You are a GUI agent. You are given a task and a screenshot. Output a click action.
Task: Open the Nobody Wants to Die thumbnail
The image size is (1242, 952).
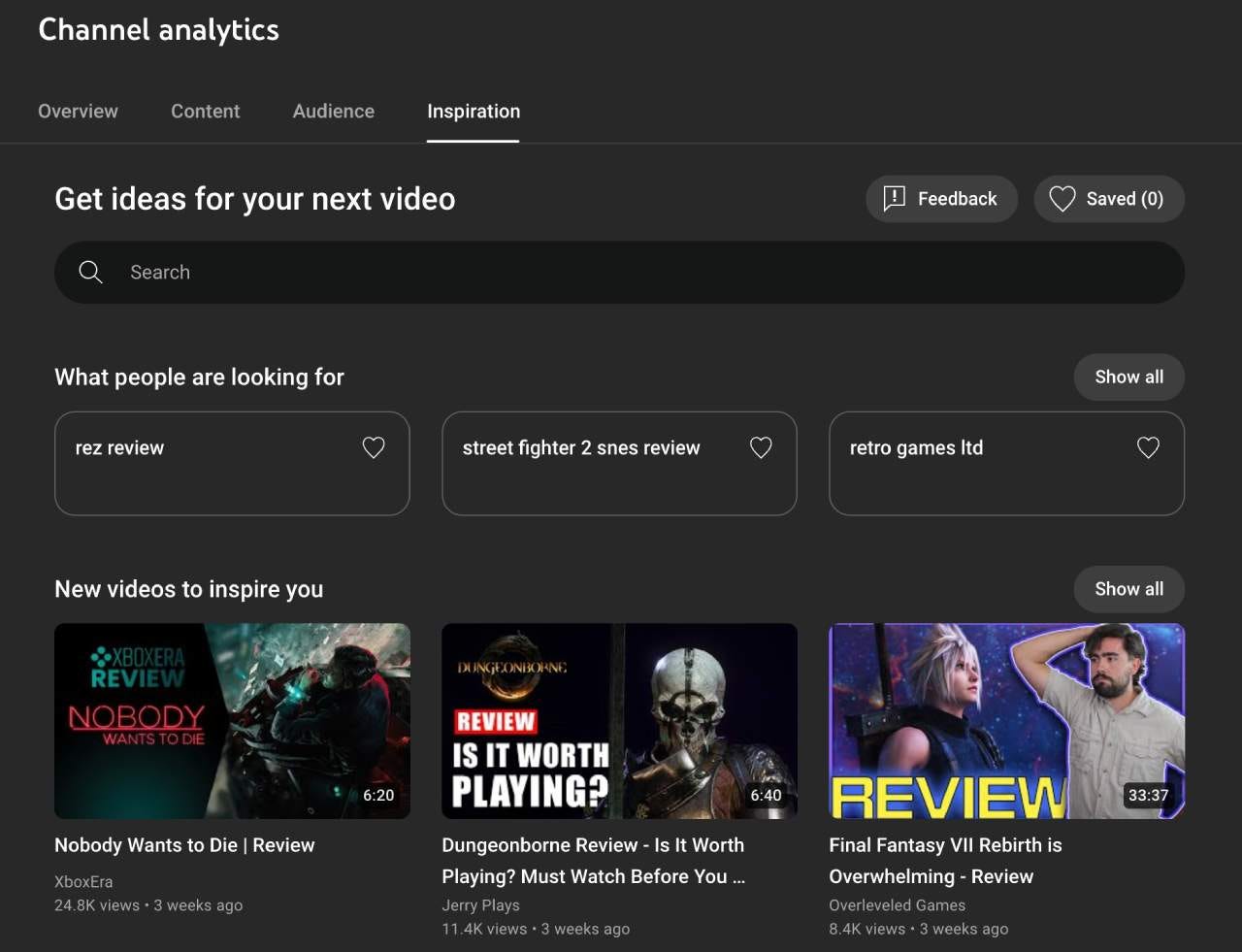click(232, 721)
